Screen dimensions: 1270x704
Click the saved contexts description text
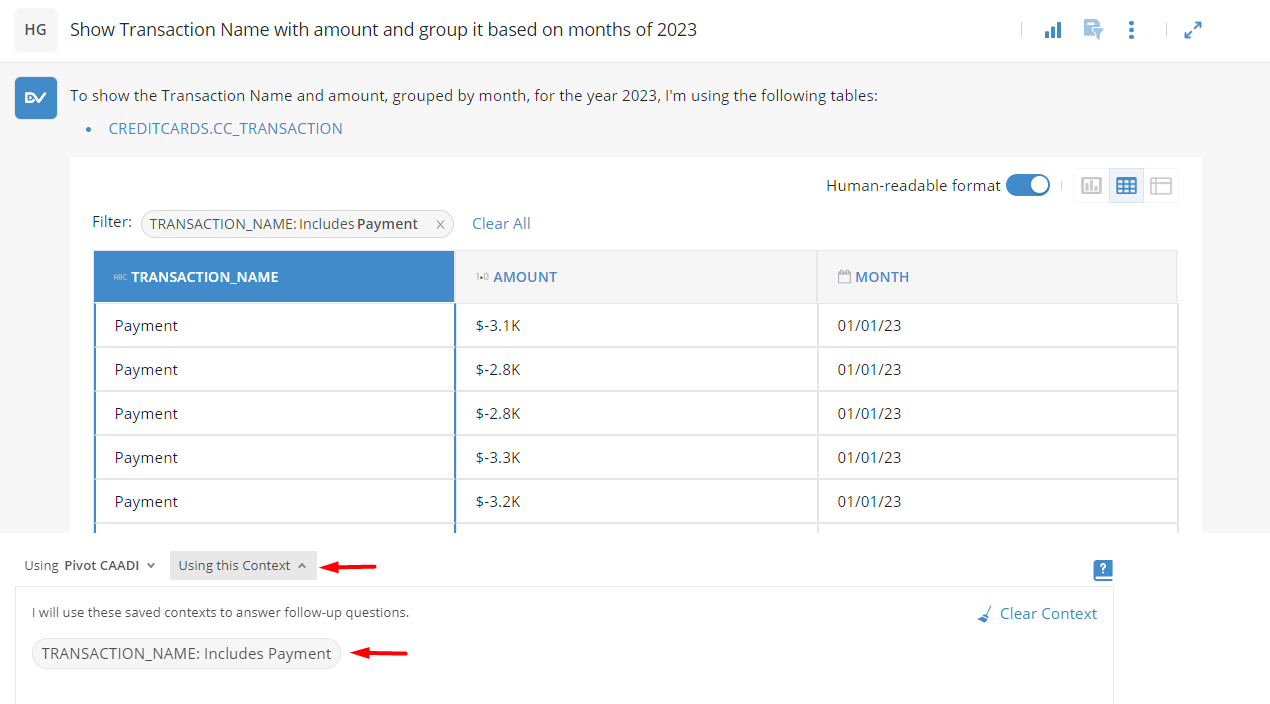pos(220,612)
